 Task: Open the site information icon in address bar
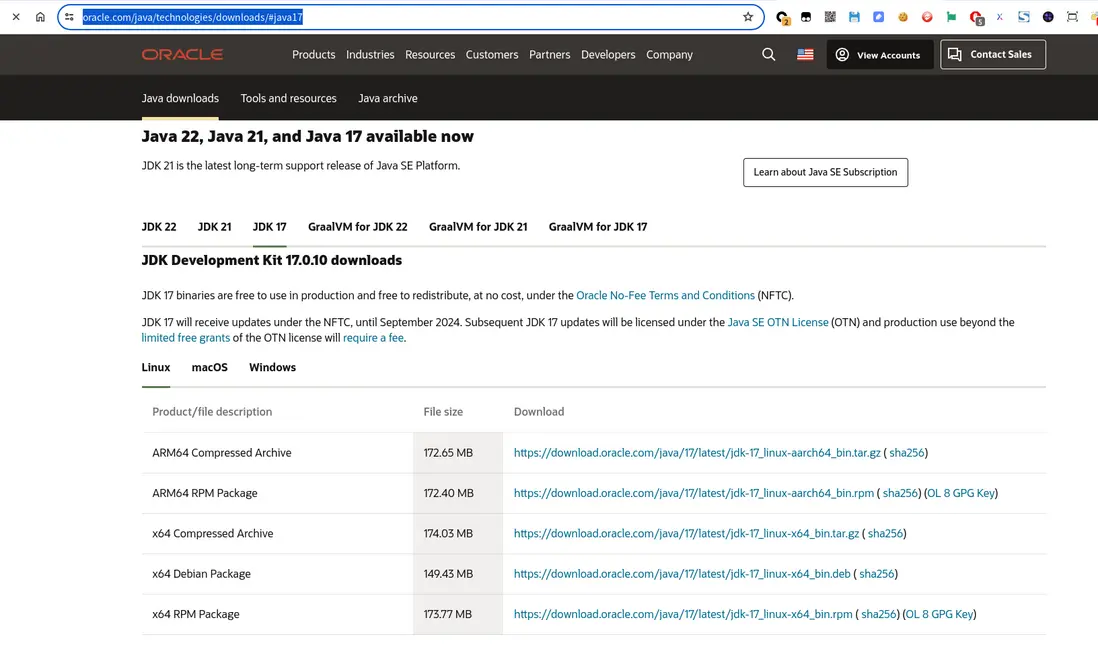(70, 17)
